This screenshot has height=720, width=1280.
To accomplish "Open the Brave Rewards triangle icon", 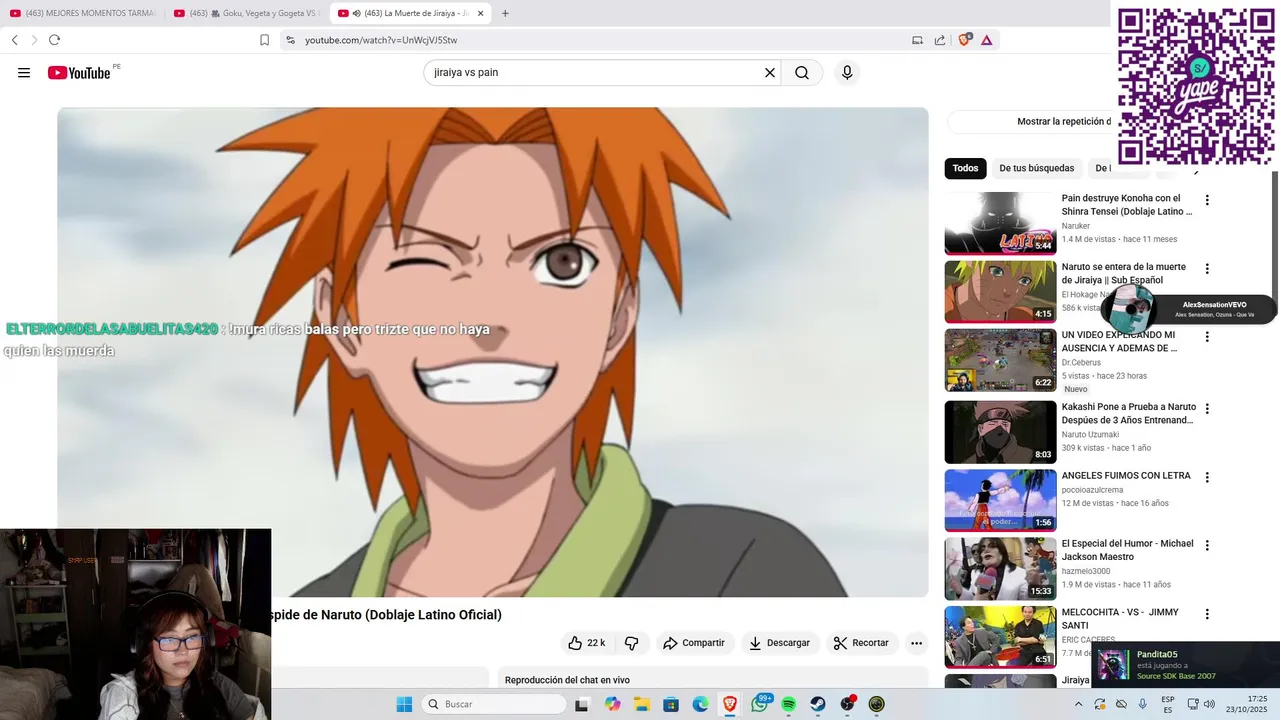I will (x=987, y=40).
